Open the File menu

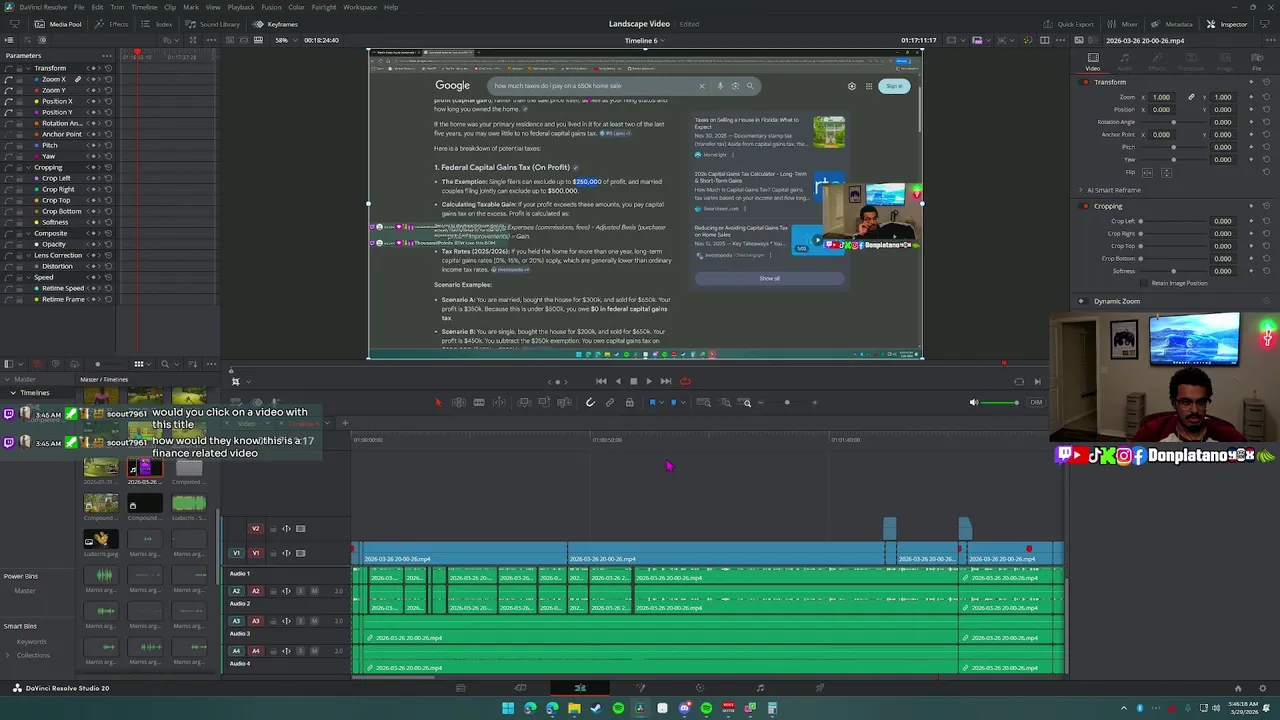coord(79,7)
